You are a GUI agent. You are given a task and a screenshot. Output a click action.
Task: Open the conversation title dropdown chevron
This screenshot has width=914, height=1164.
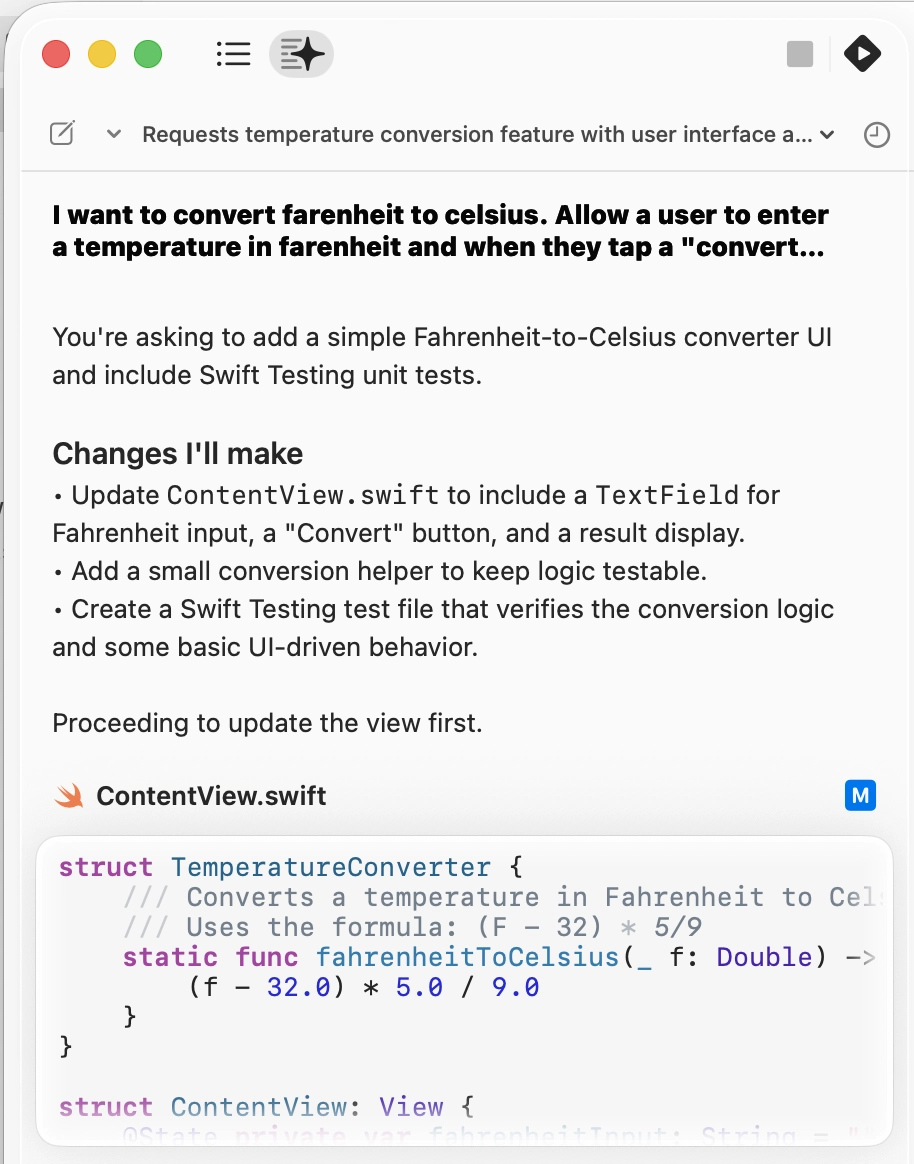tap(826, 135)
